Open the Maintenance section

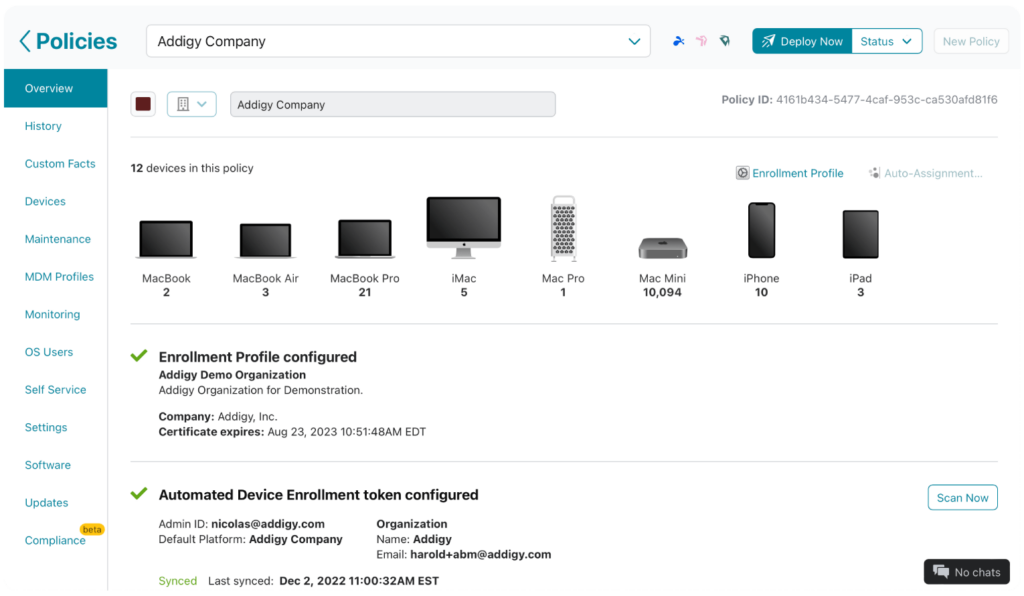pyautogui.click(x=57, y=239)
